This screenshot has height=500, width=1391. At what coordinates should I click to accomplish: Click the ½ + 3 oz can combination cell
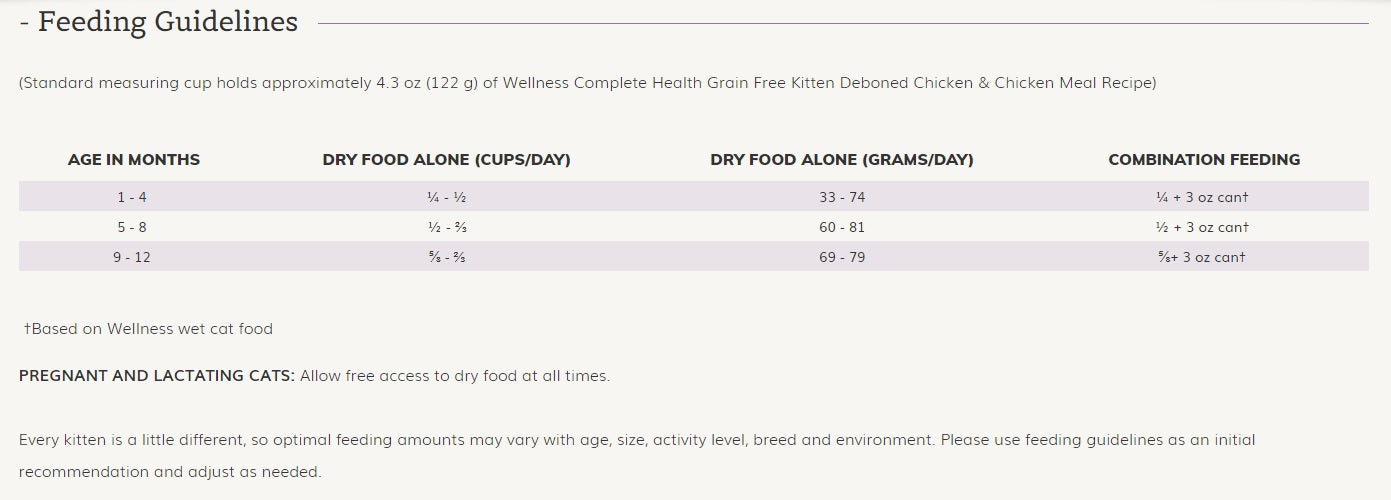(1202, 227)
